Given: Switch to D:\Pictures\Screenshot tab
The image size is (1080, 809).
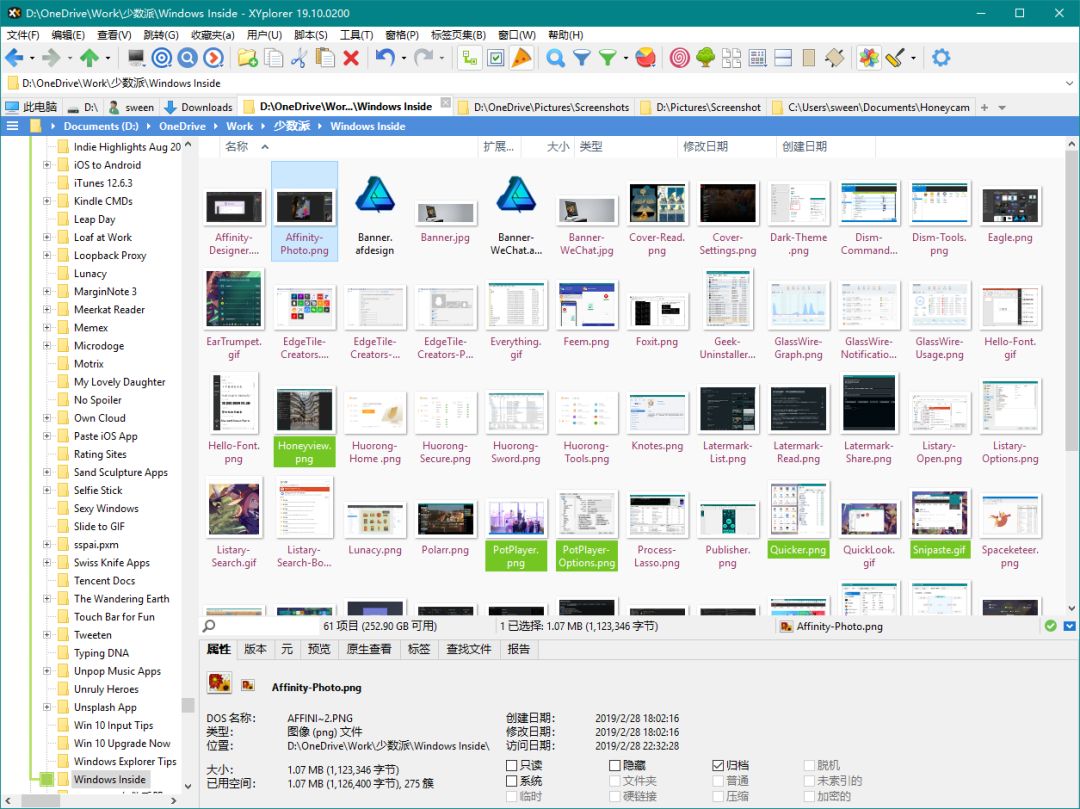Looking at the screenshot, I should pos(701,107).
